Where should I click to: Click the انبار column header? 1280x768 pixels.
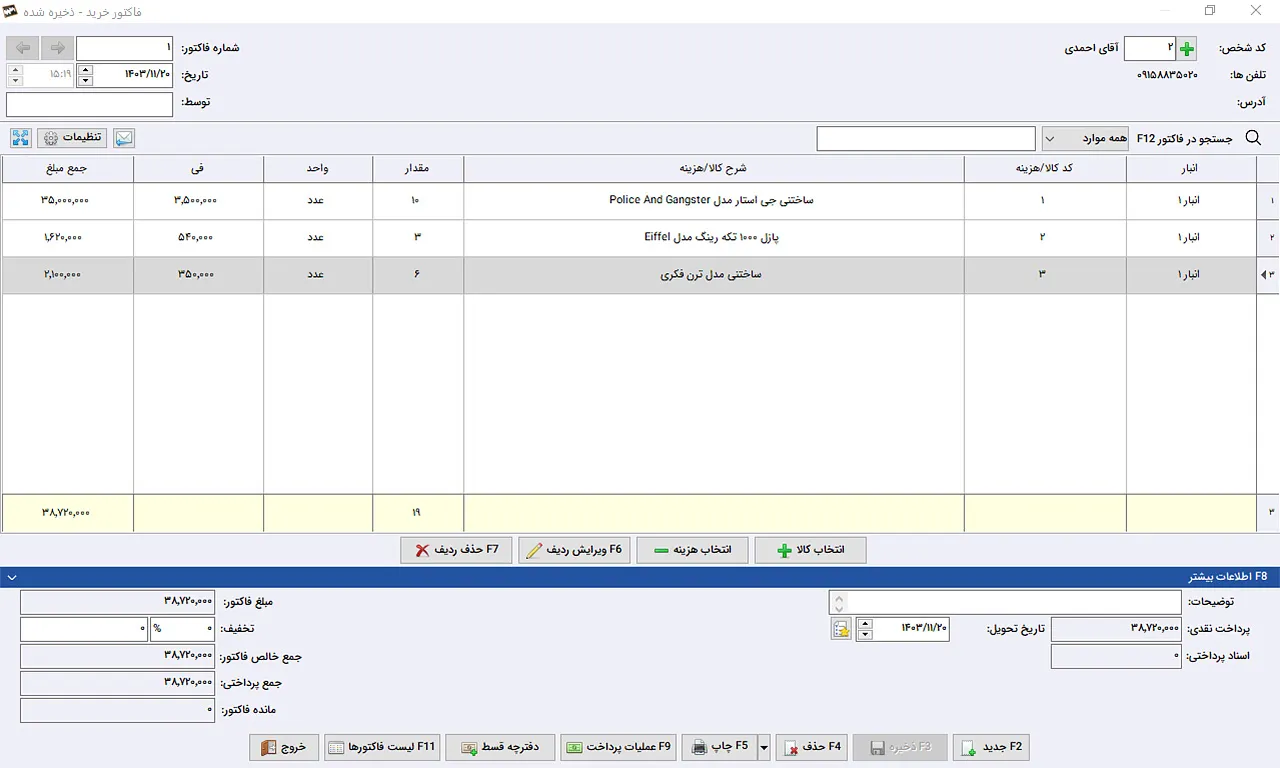[x=1191, y=169]
